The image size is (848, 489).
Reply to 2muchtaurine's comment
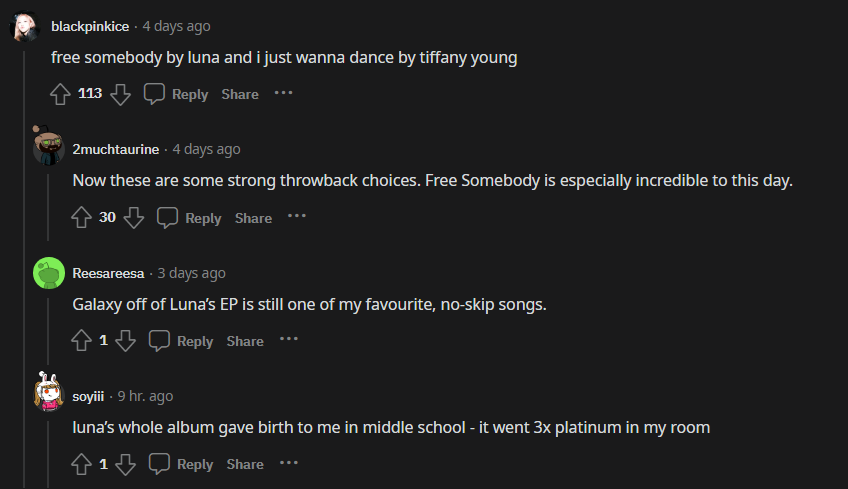click(x=189, y=218)
